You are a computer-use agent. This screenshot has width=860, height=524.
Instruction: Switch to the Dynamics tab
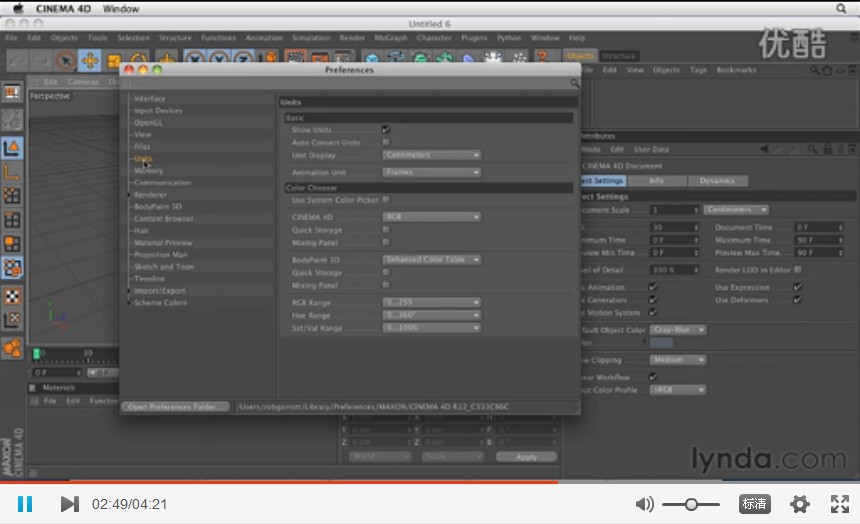click(716, 181)
